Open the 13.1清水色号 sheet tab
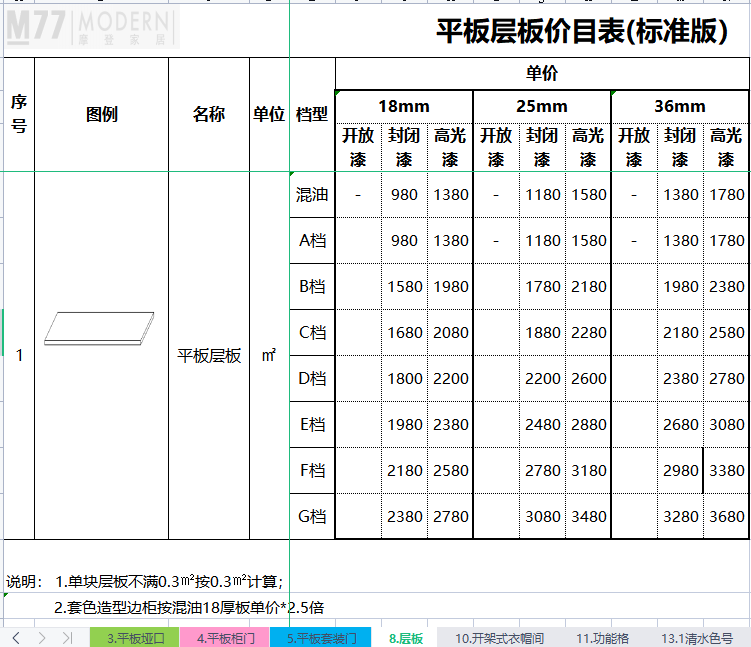The width and height of the screenshot is (751, 647). coord(696,638)
